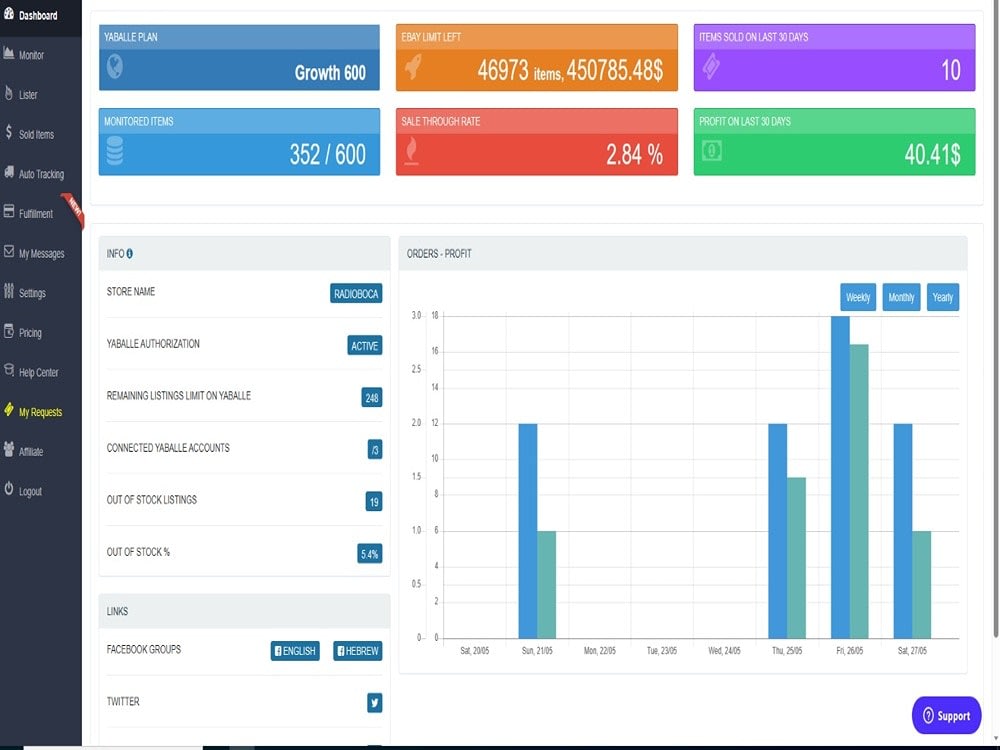Click the ticket icon in Items Sold card

tap(711, 66)
